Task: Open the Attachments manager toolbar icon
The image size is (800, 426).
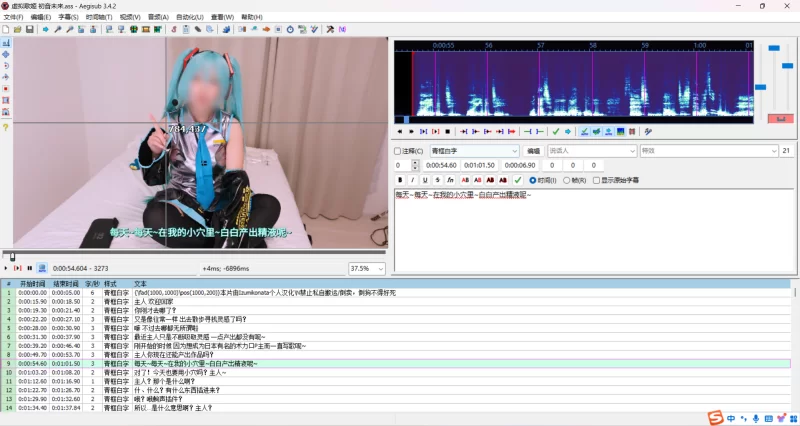Action: click(197, 30)
